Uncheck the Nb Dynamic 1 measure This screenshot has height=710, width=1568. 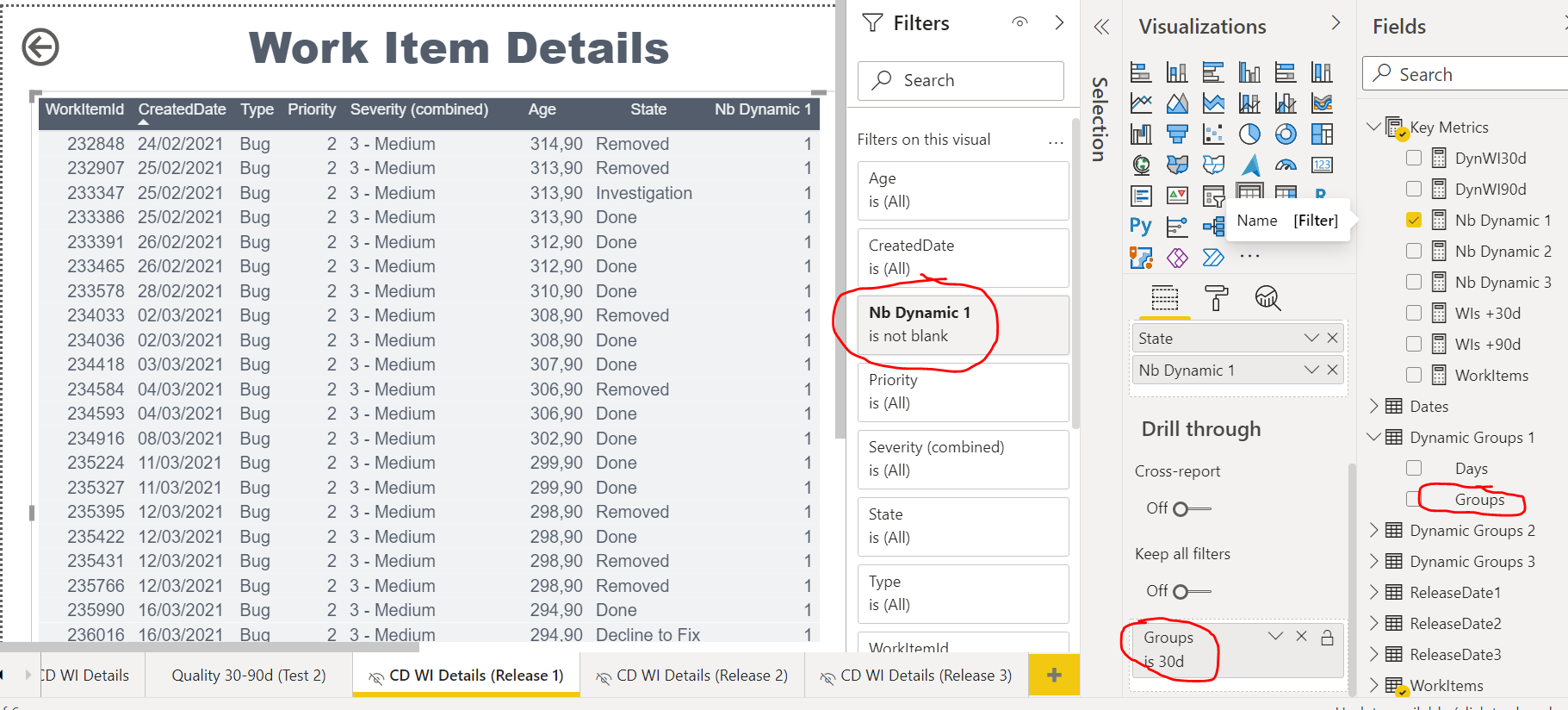1413,220
